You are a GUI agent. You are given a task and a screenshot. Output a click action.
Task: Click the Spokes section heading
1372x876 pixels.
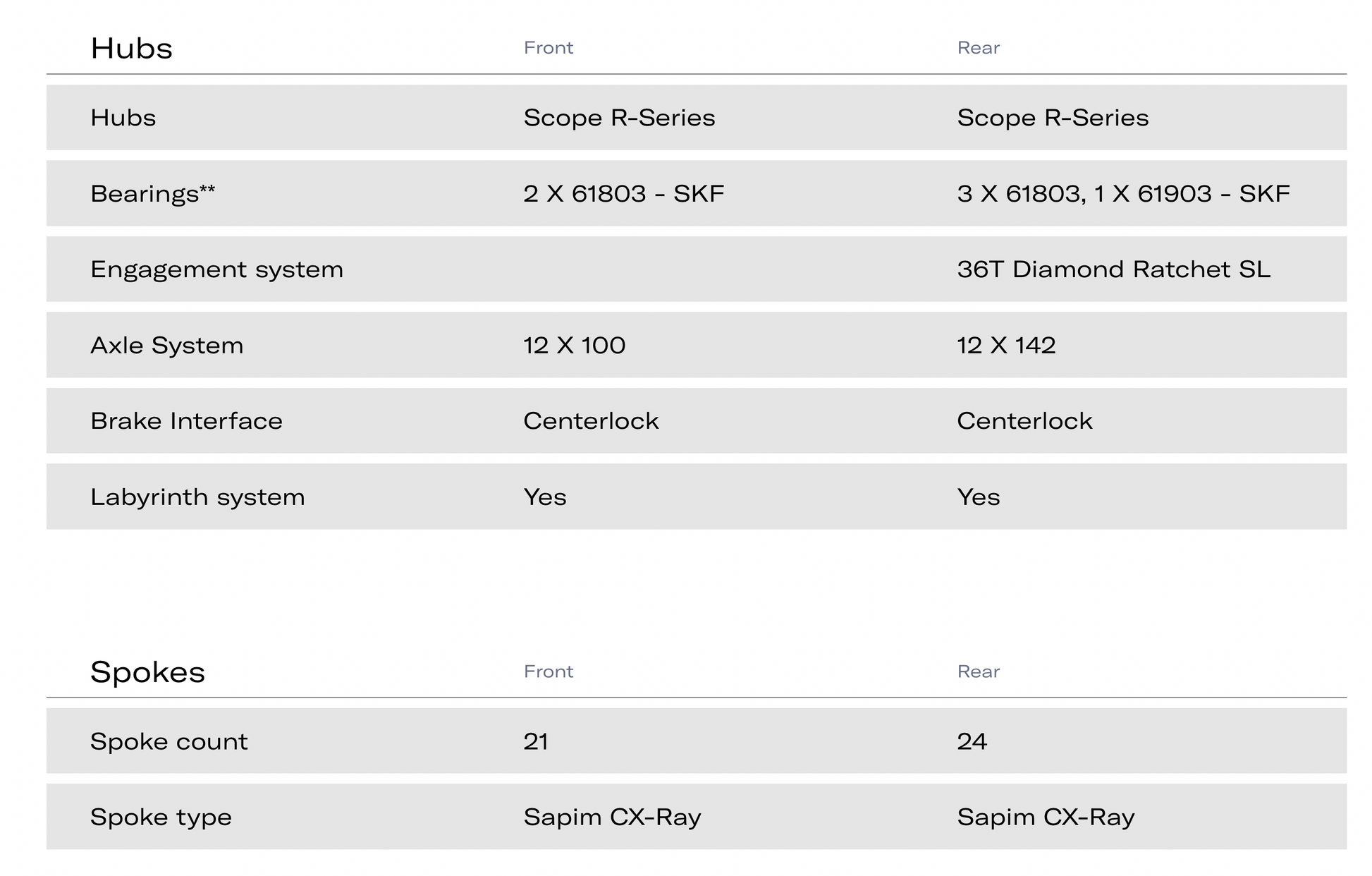pyautogui.click(x=147, y=672)
